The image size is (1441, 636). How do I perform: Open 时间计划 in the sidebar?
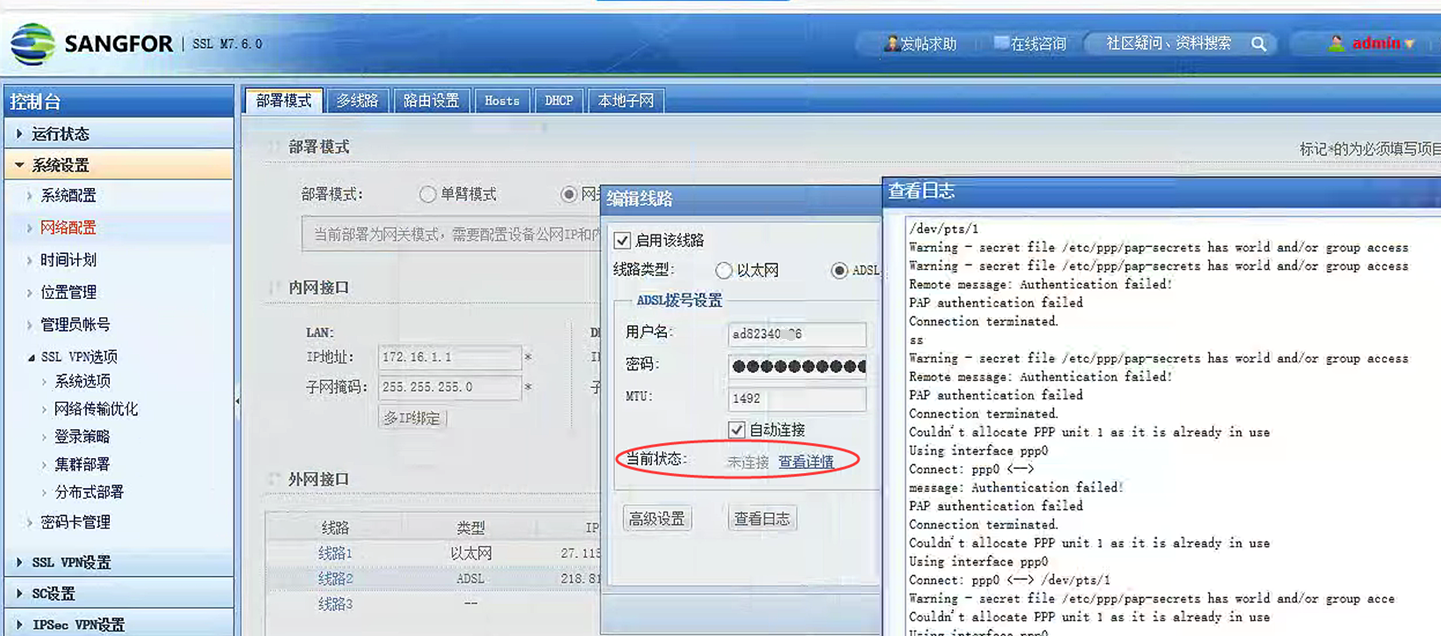(68, 260)
